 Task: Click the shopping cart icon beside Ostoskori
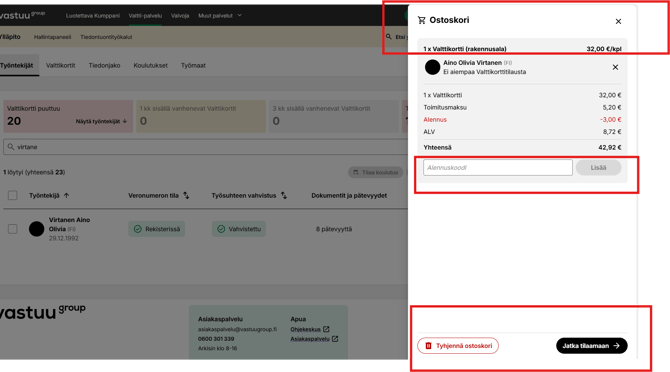pos(421,20)
